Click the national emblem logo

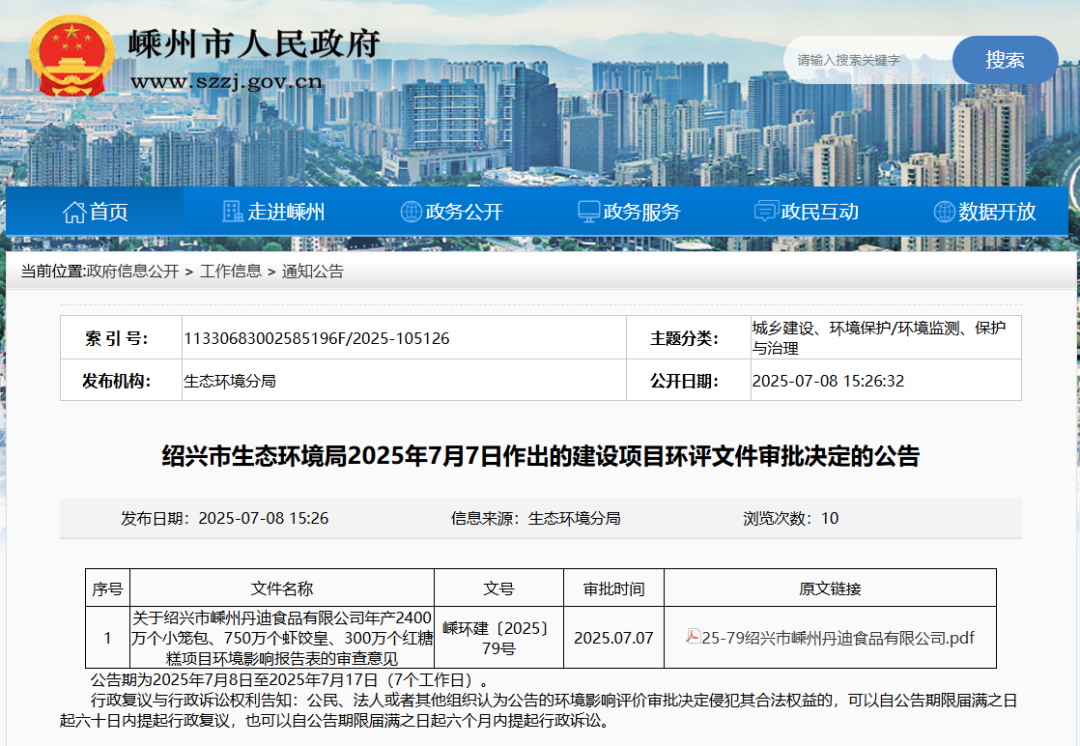tap(72, 58)
